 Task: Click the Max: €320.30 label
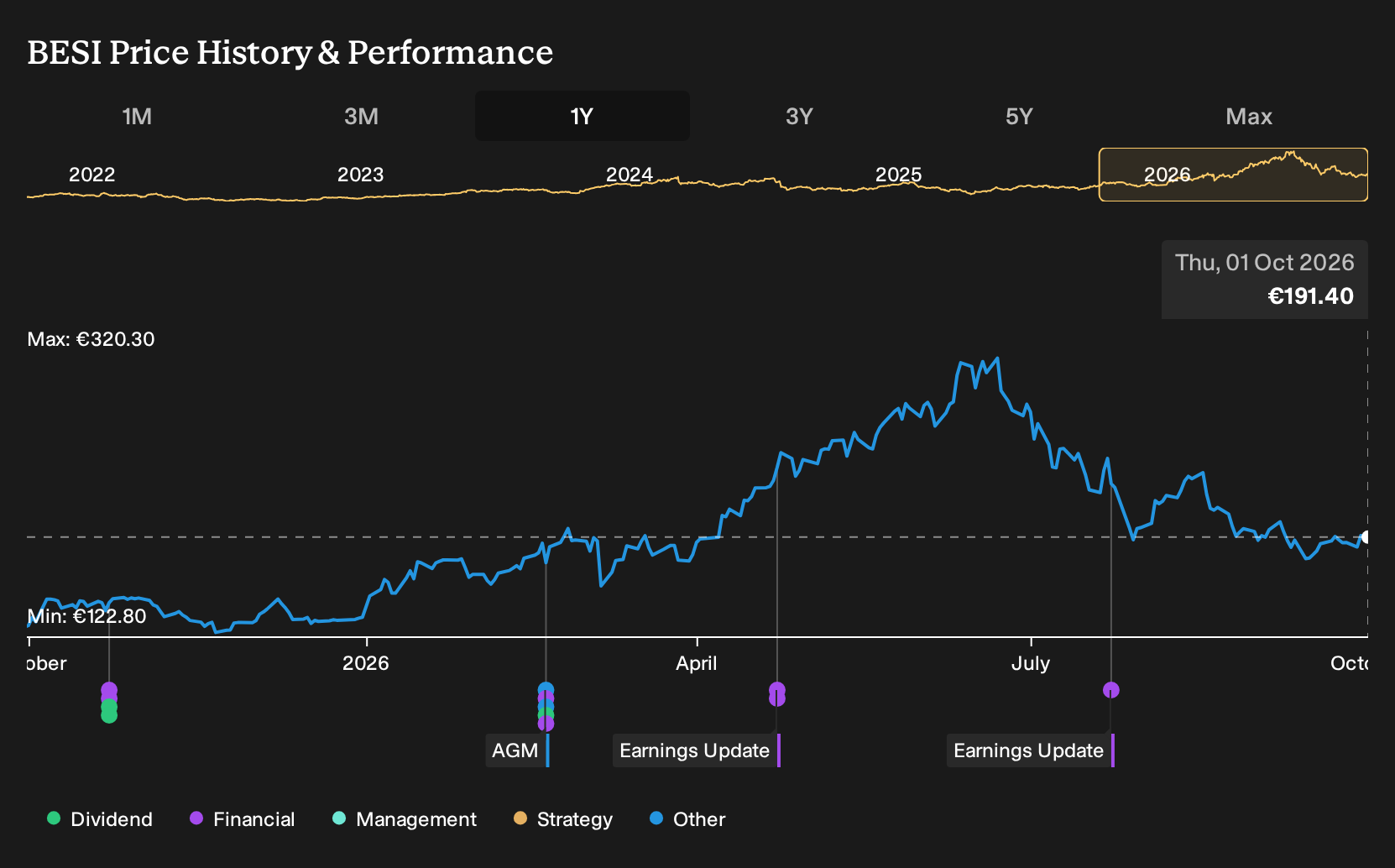point(91,339)
